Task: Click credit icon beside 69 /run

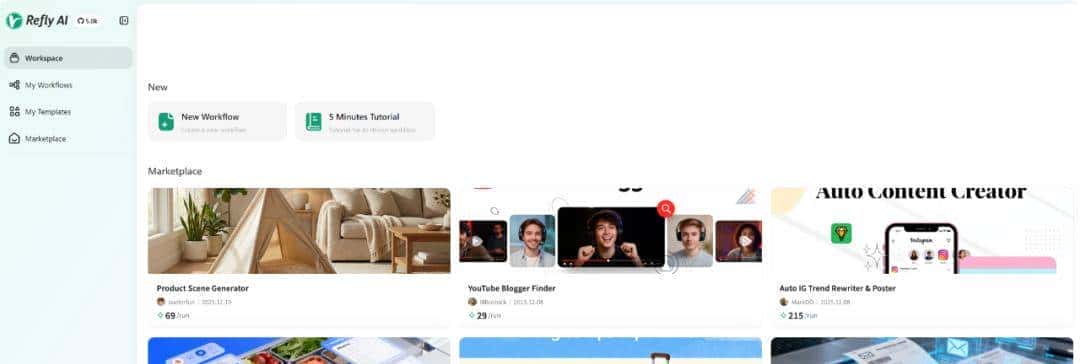Action: [x=160, y=315]
